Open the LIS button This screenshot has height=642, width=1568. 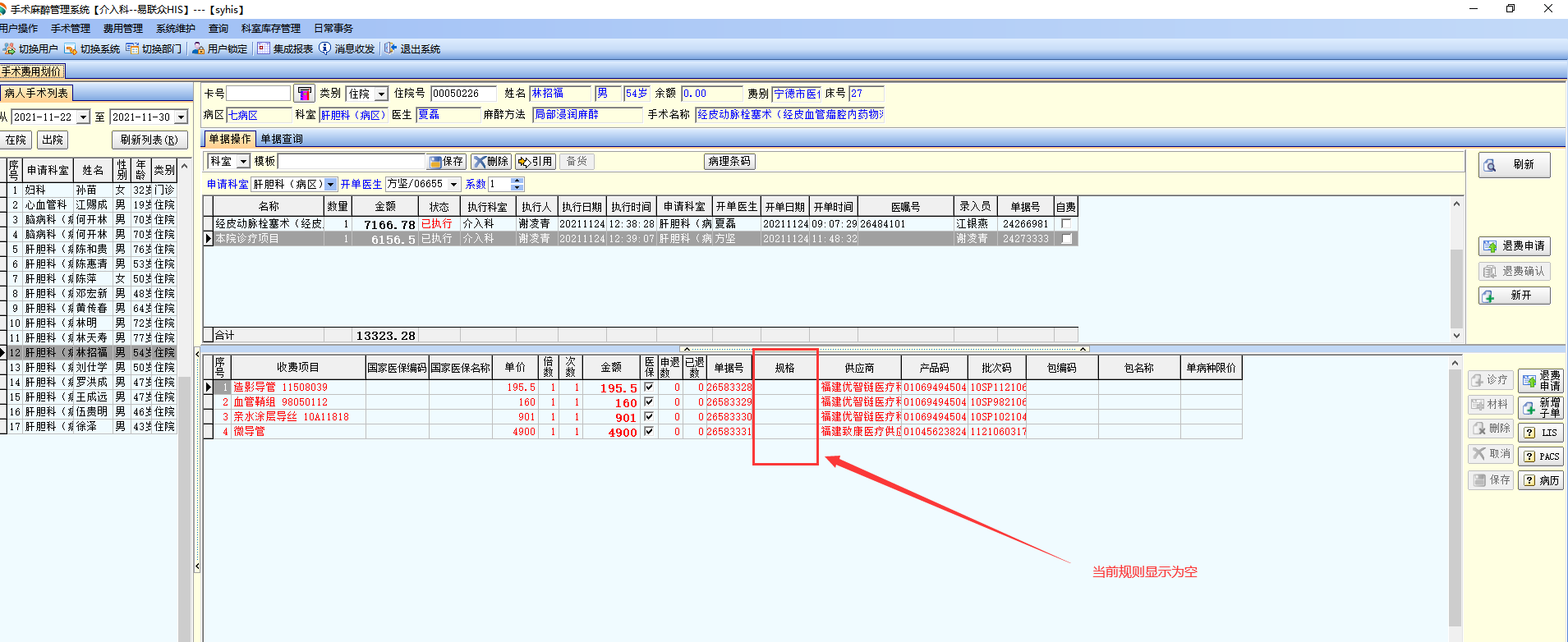[1541, 433]
